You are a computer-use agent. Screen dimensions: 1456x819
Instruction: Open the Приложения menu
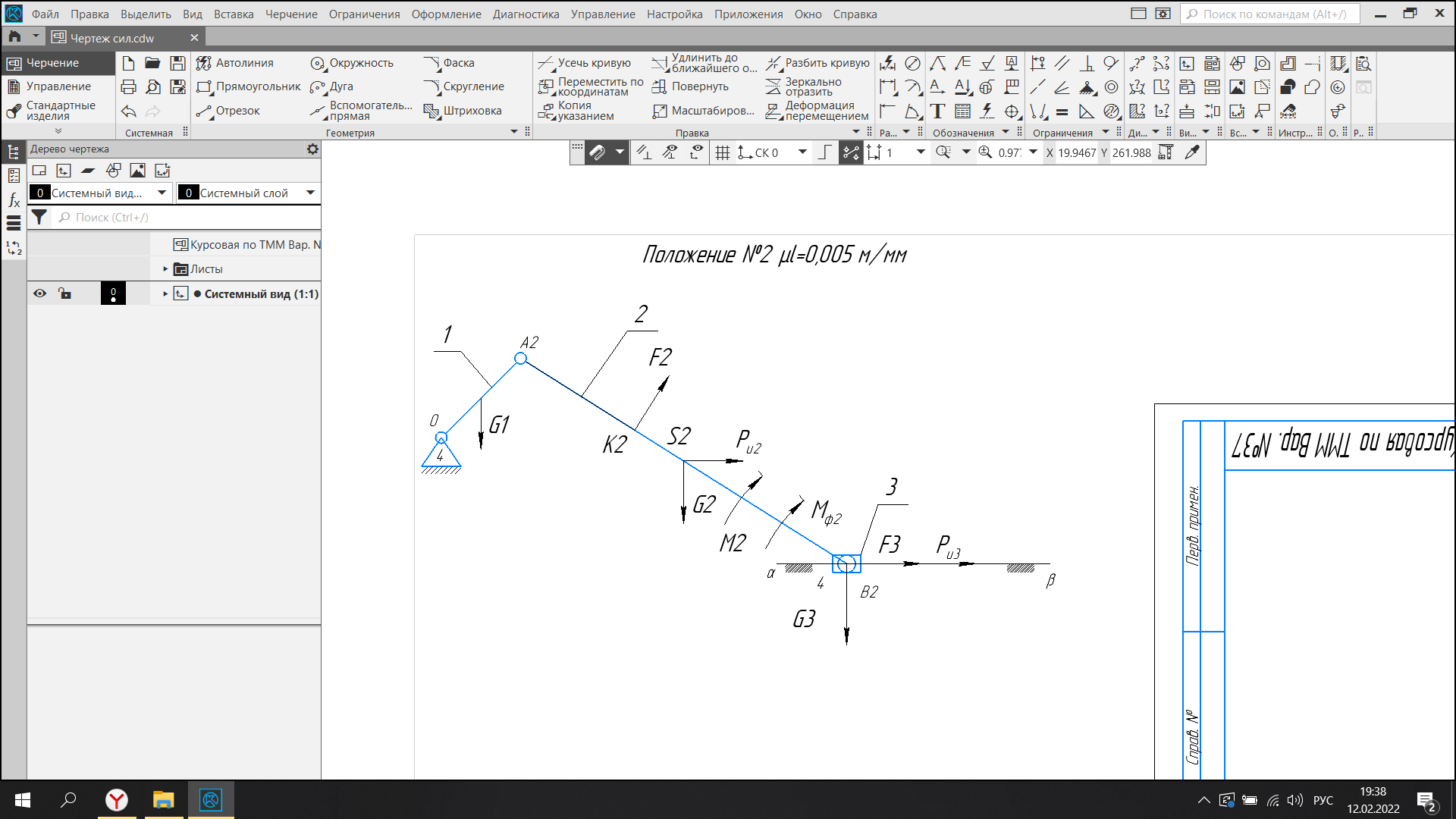[x=748, y=14]
